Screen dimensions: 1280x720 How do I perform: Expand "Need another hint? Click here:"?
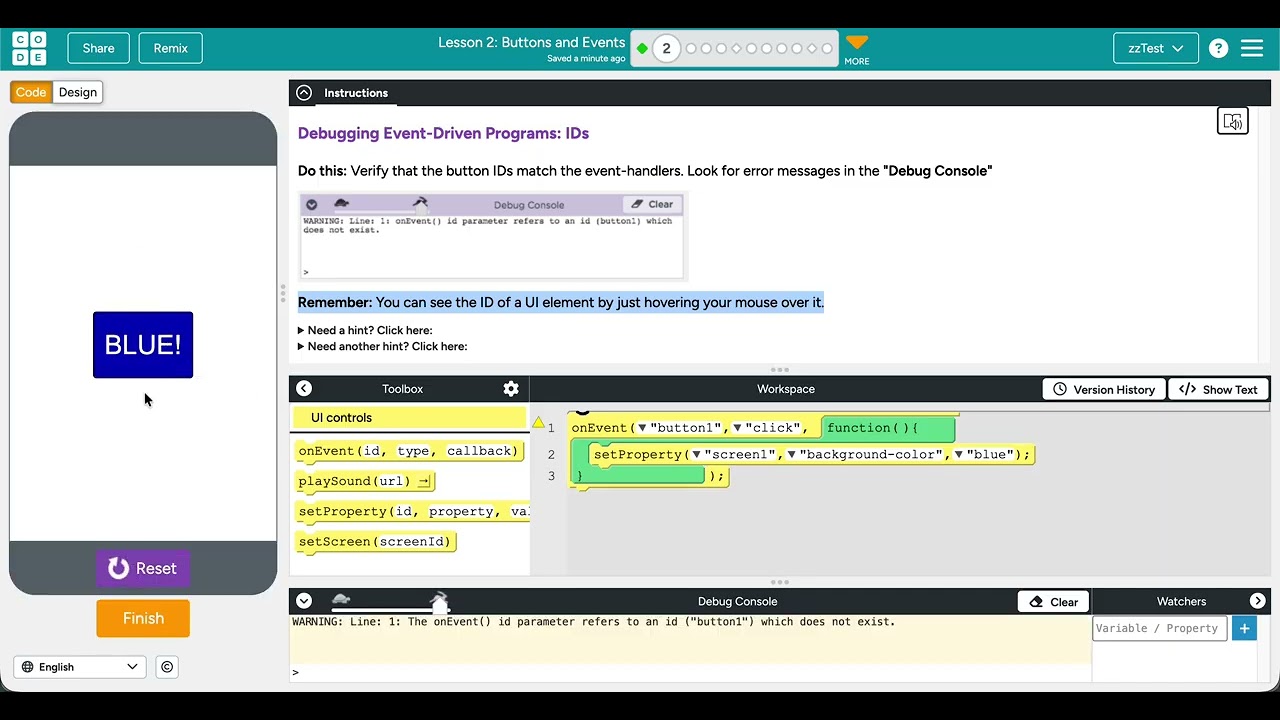383,346
